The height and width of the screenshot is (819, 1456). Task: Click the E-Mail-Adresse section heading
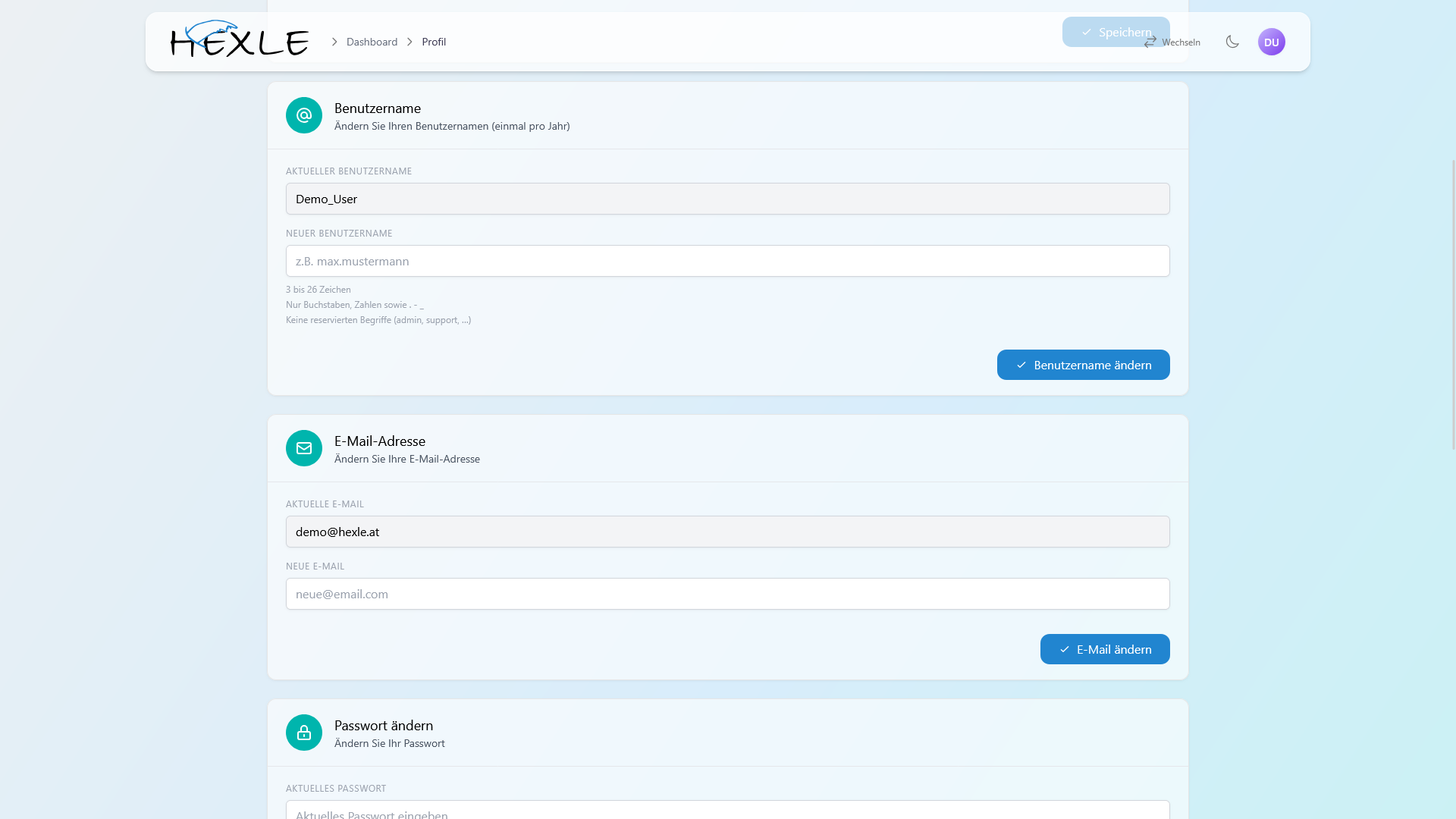click(x=380, y=441)
